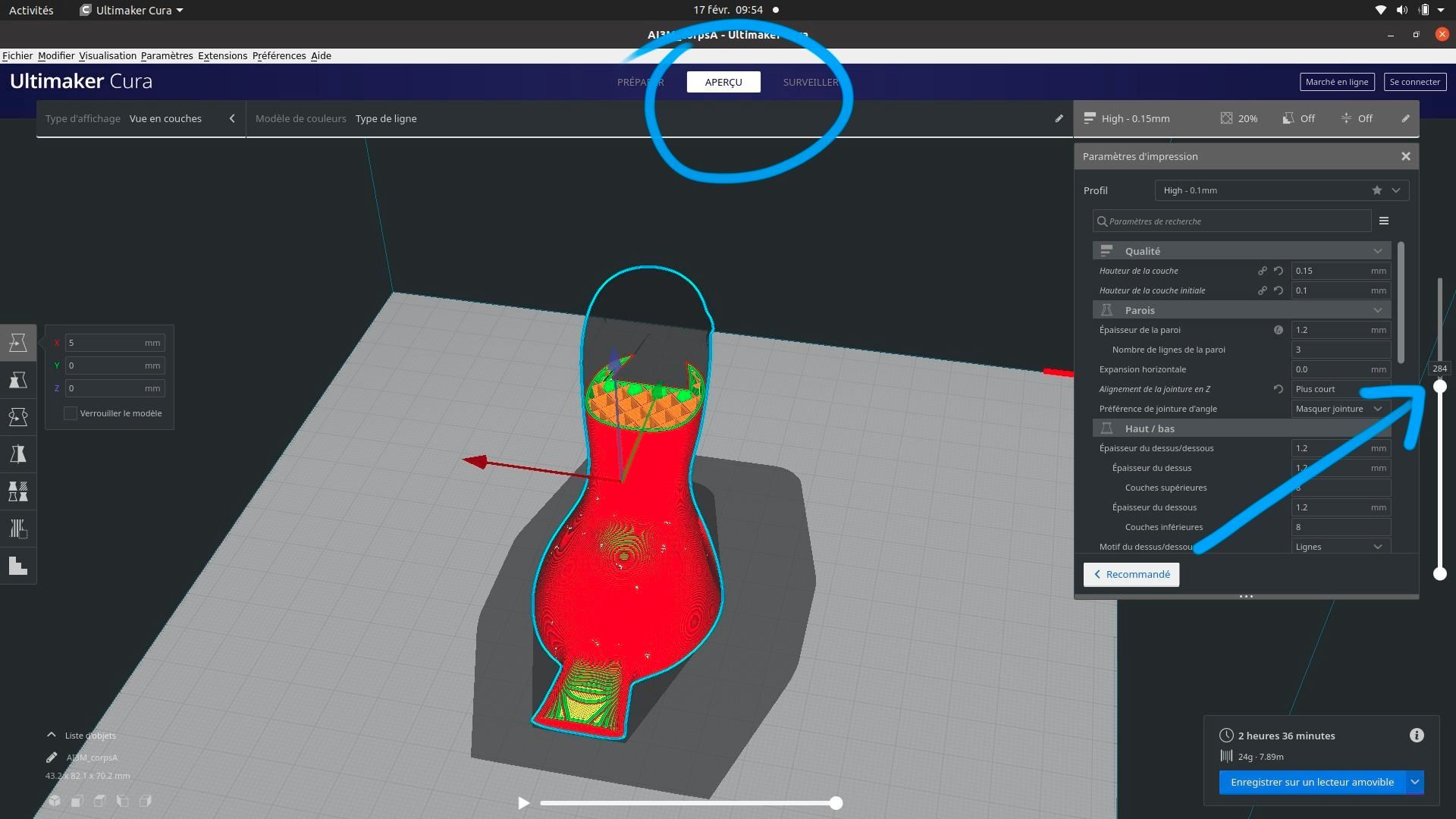Select the Mirror tool
Screen dimensions: 1456x819
pos(18,454)
